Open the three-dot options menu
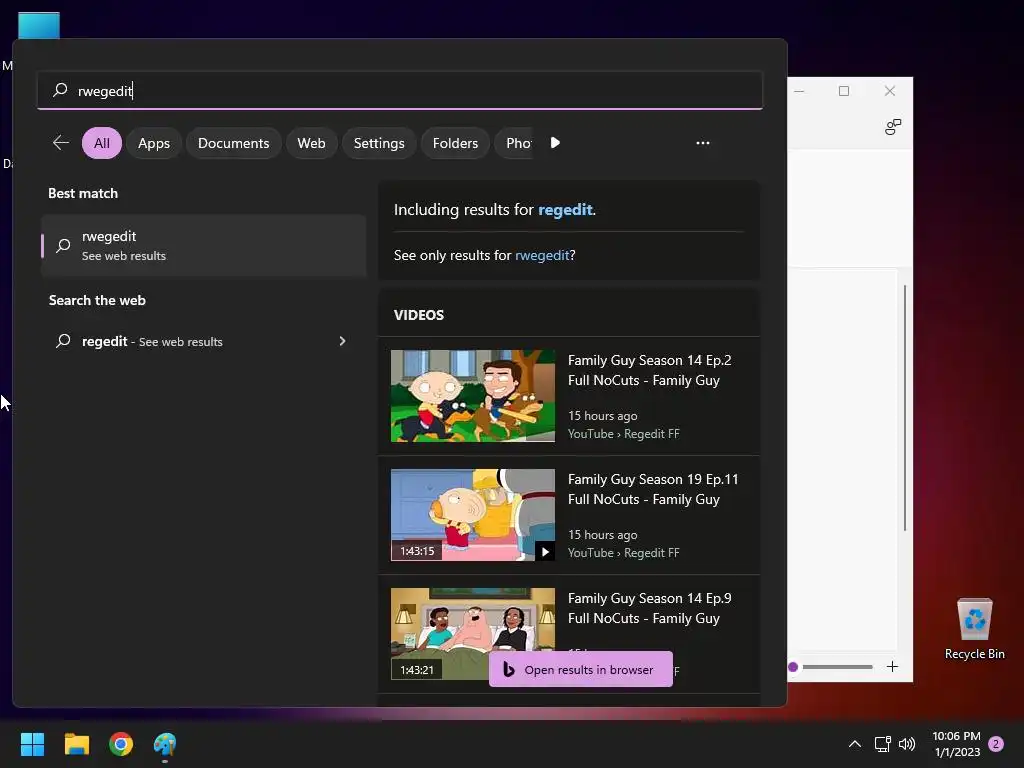Image resolution: width=1024 pixels, height=768 pixels. coord(703,143)
